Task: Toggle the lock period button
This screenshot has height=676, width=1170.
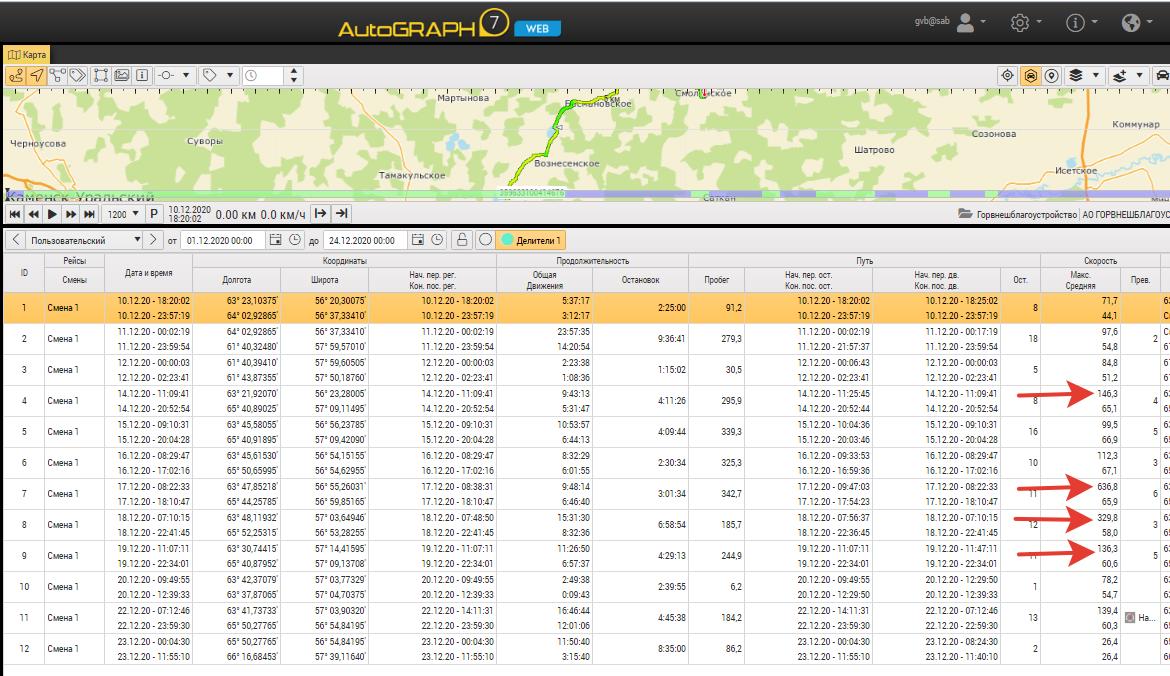Action: pyautogui.click(x=461, y=240)
